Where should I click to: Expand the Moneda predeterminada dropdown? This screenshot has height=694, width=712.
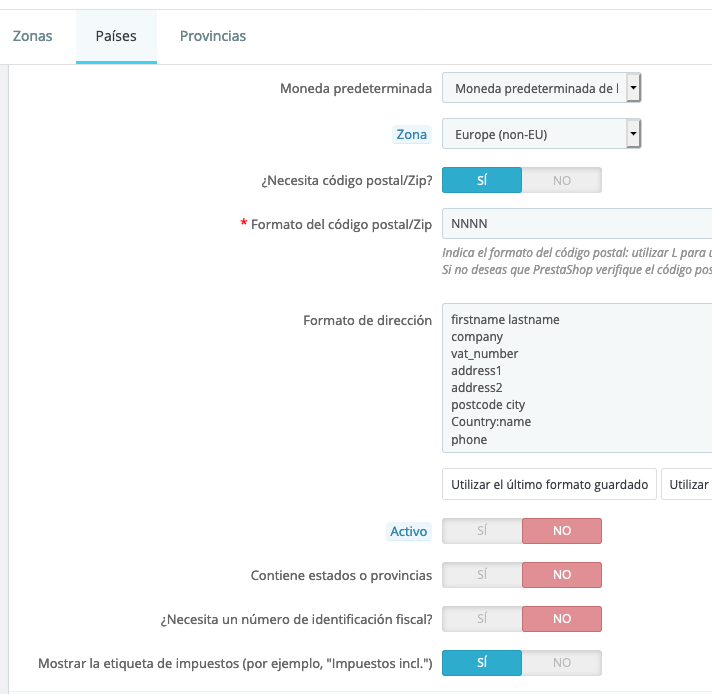(541, 89)
